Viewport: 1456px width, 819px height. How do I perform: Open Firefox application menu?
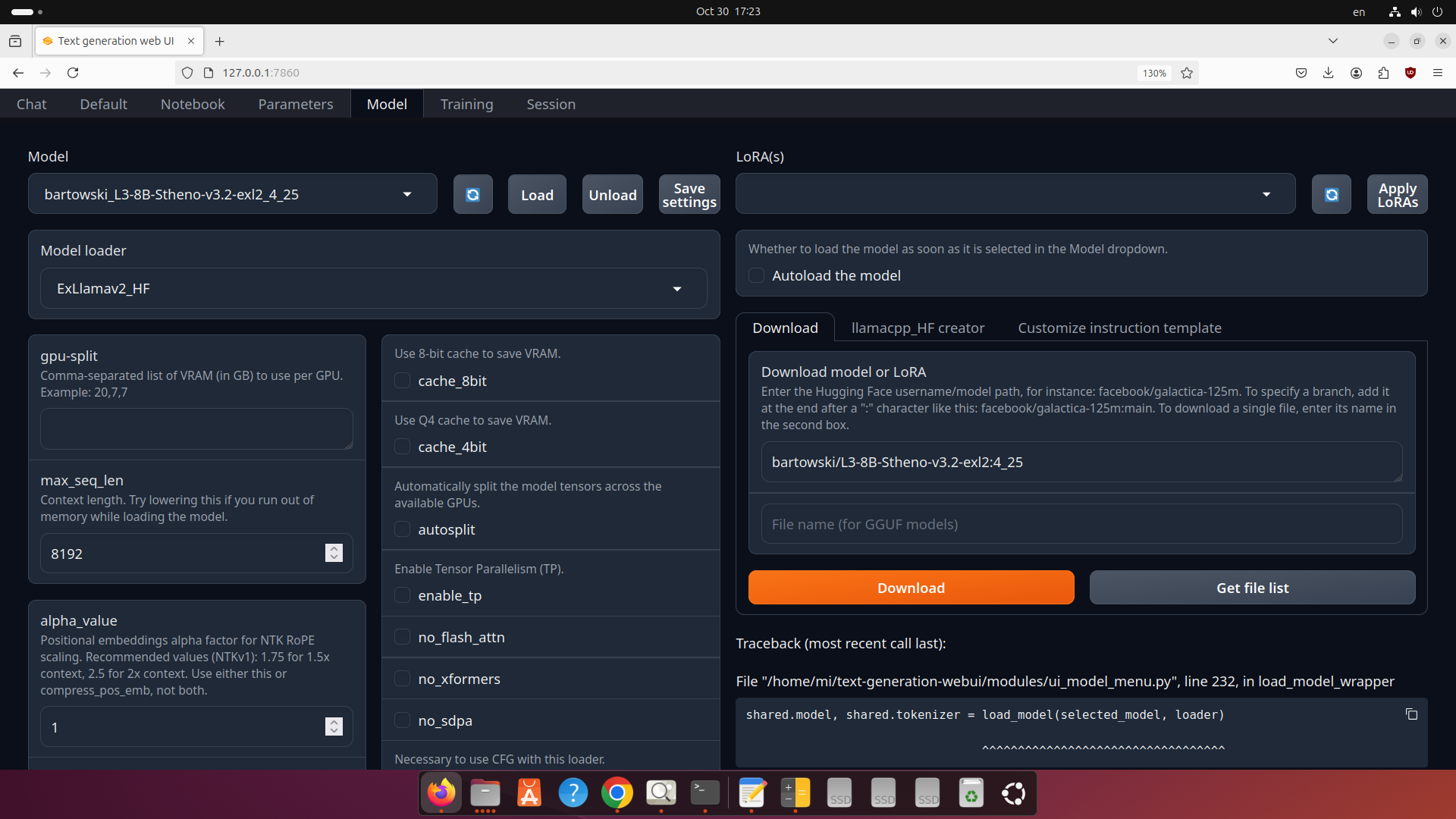point(1438,73)
